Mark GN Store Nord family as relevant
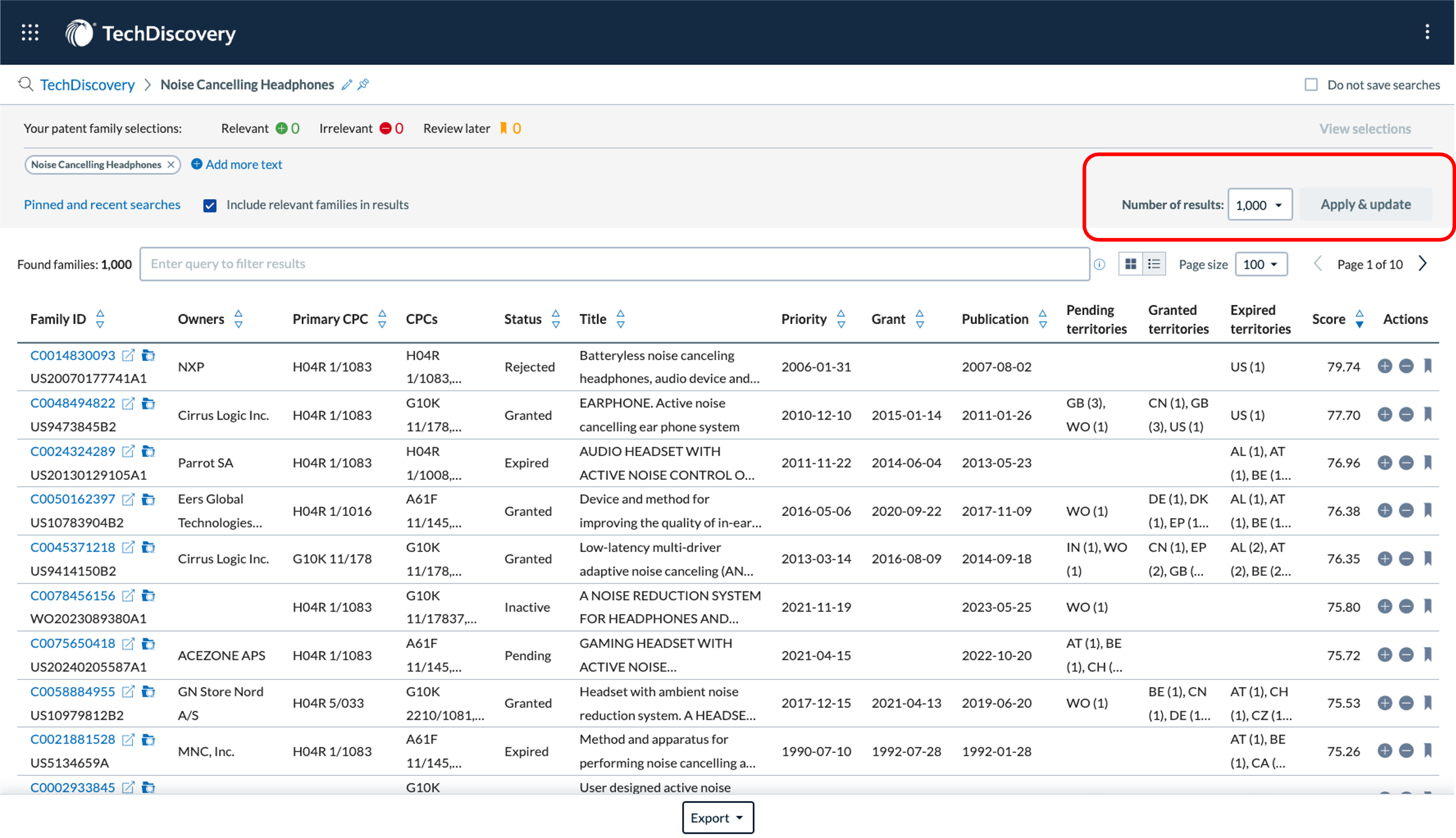This screenshot has width=1456, height=838. click(1384, 703)
